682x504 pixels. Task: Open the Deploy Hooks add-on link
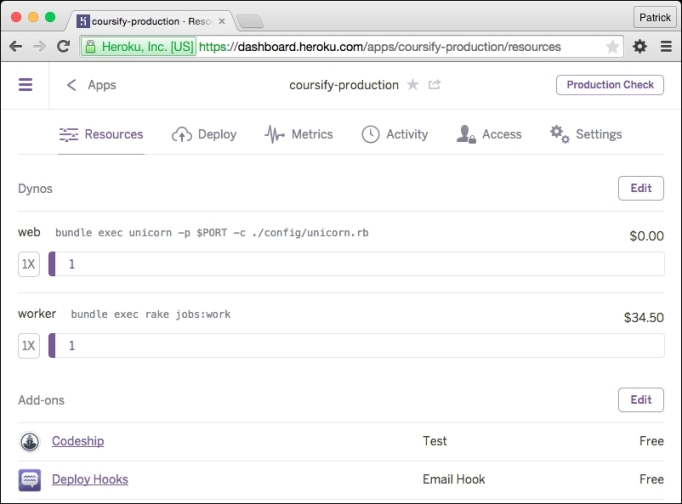click(x=90, y=479)
